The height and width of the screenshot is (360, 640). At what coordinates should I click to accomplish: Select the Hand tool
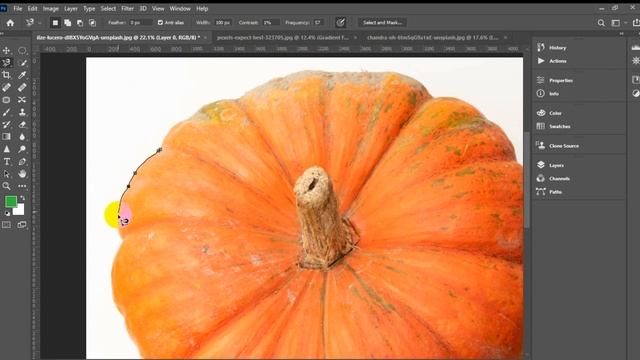point(22,174)
